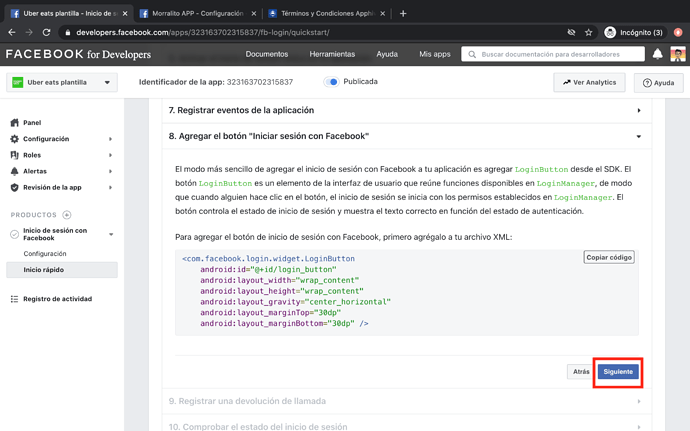Click the Copiar código button

coord(608,258)
